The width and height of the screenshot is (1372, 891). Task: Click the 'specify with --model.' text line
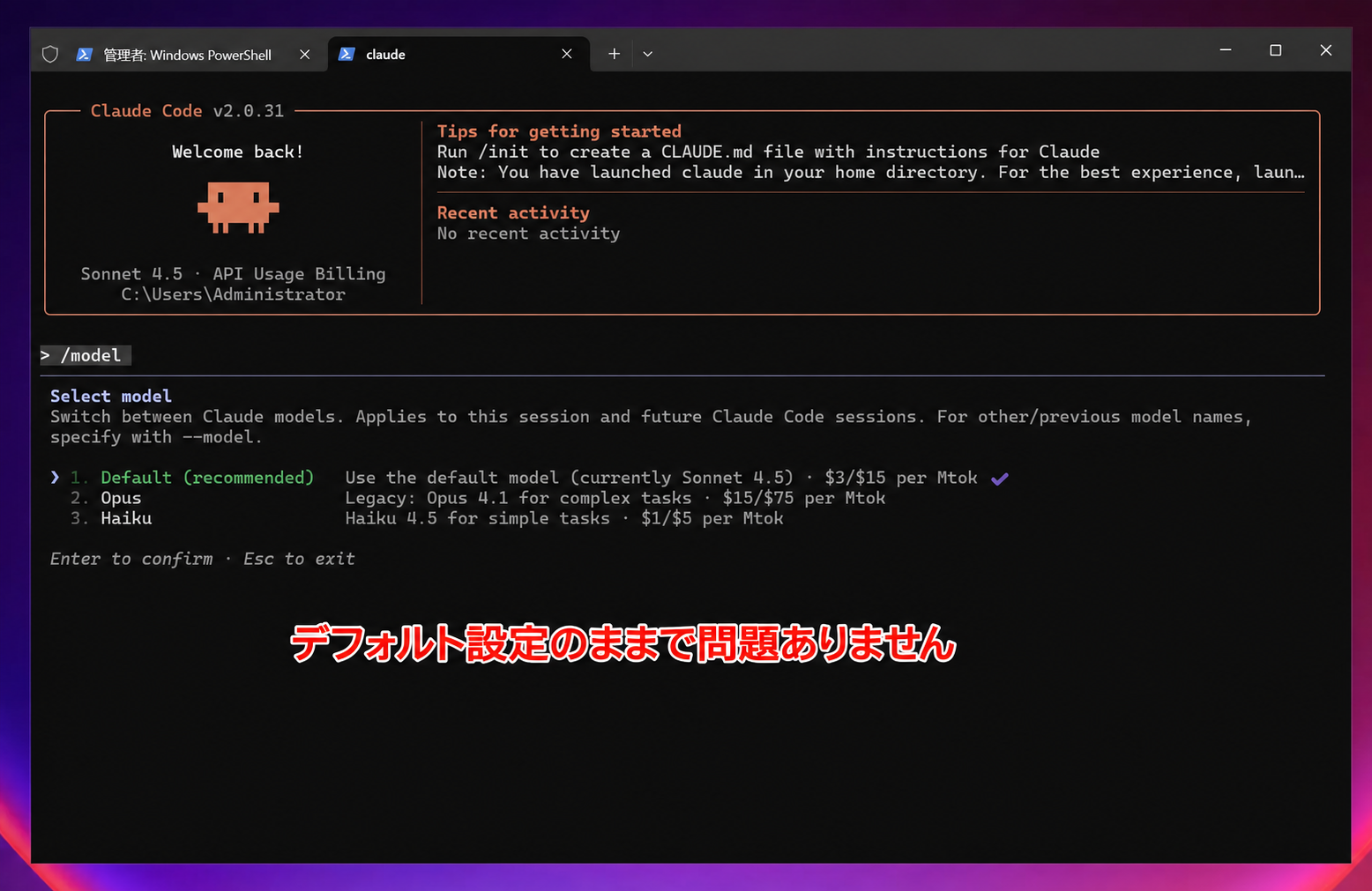click(156, 437)
